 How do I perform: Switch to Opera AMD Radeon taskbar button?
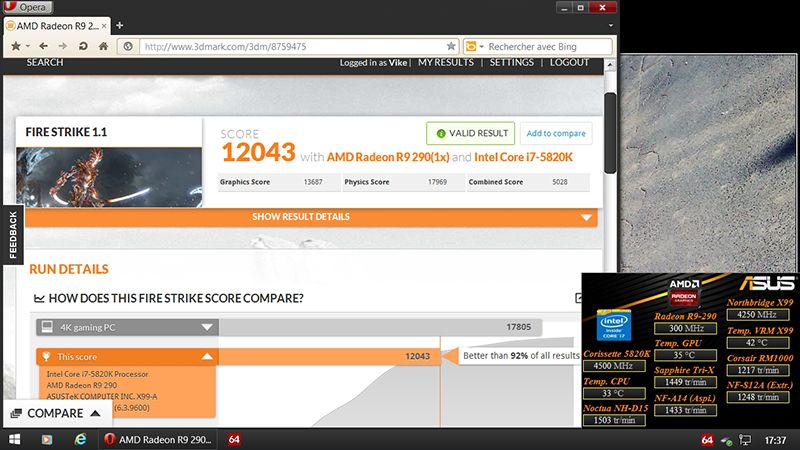[159, 439]
